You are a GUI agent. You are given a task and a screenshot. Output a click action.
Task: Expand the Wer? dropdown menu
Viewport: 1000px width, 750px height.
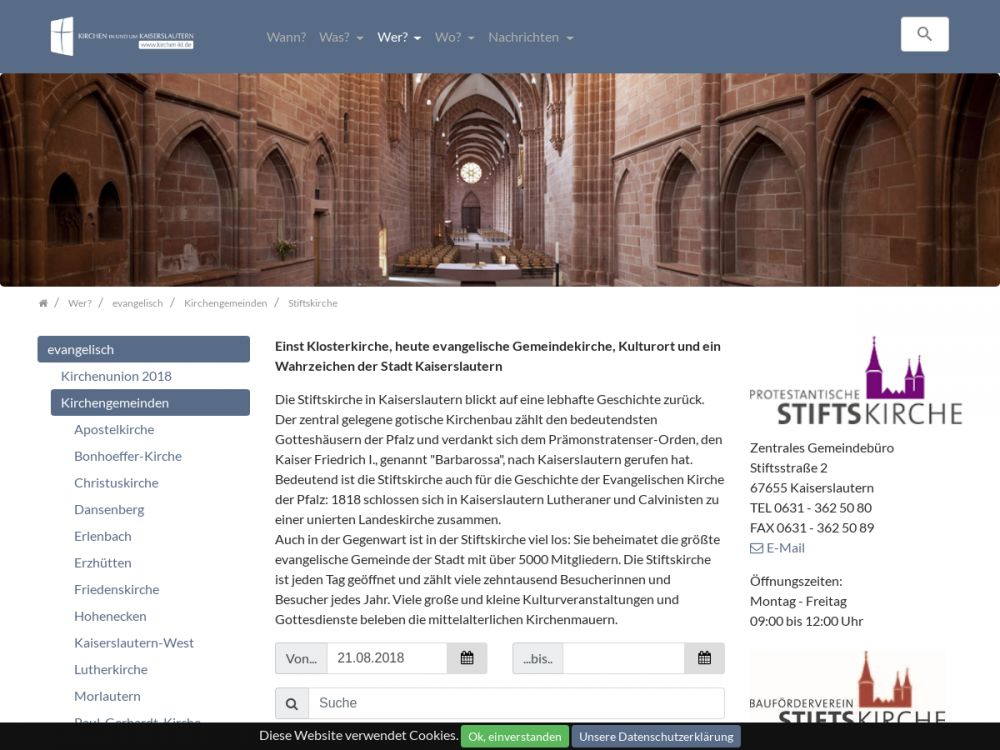pos(399,37)
